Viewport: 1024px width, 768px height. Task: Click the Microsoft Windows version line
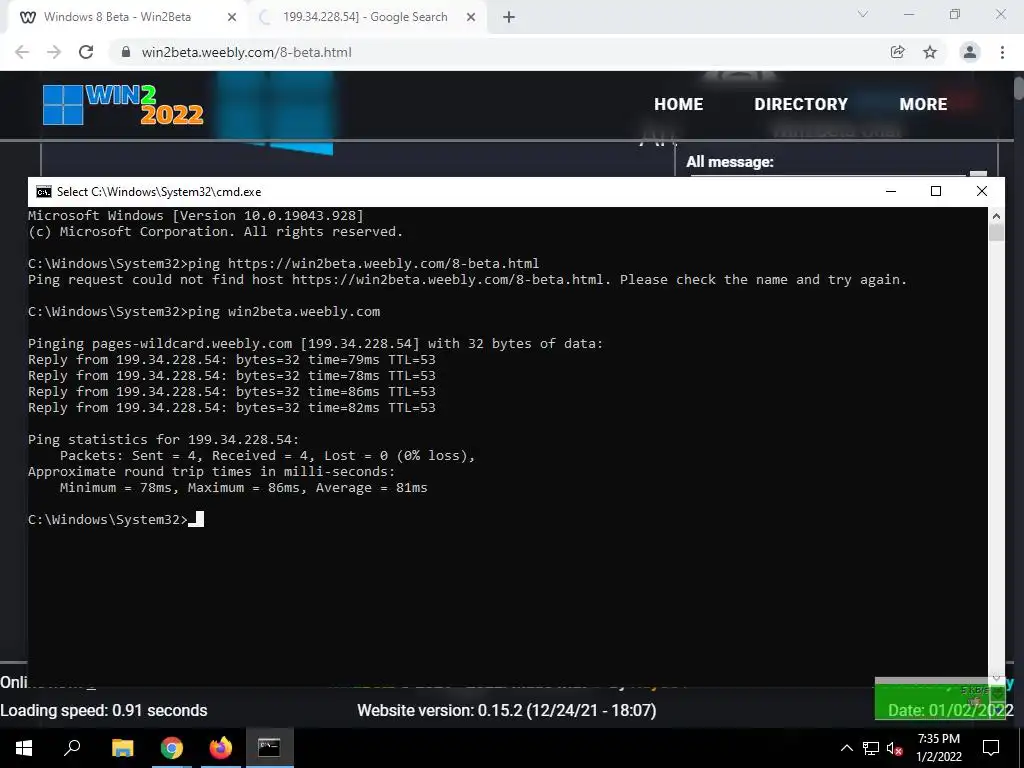click(196, 216)
